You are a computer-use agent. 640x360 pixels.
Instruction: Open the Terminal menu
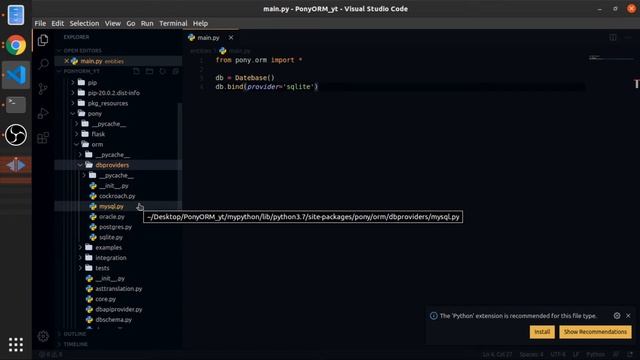click(173, 23)
